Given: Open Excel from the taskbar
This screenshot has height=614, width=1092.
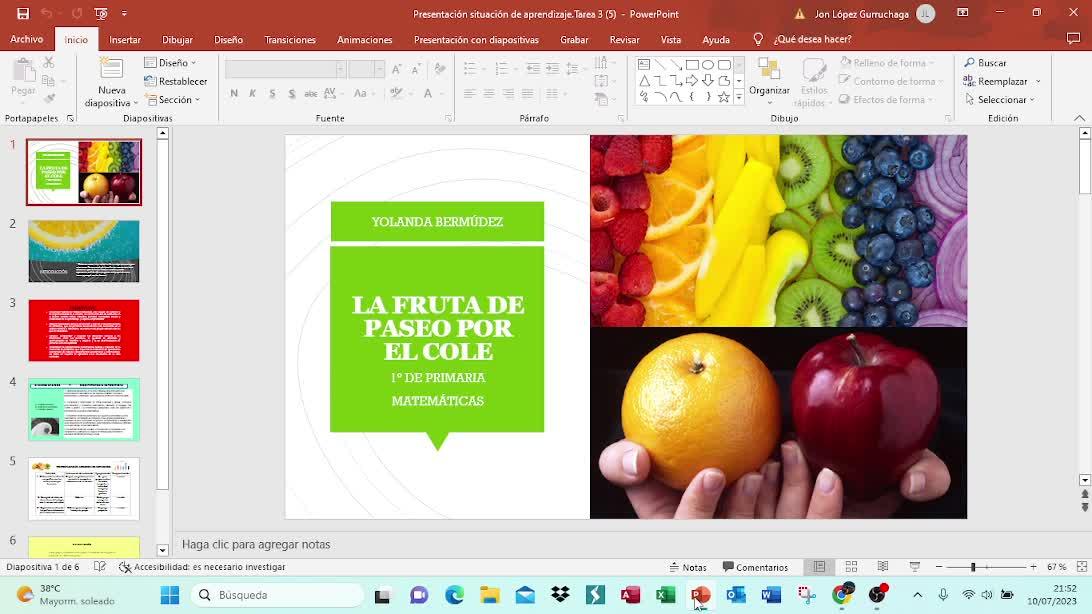Looking at the screenshot, I should [665, 595].
